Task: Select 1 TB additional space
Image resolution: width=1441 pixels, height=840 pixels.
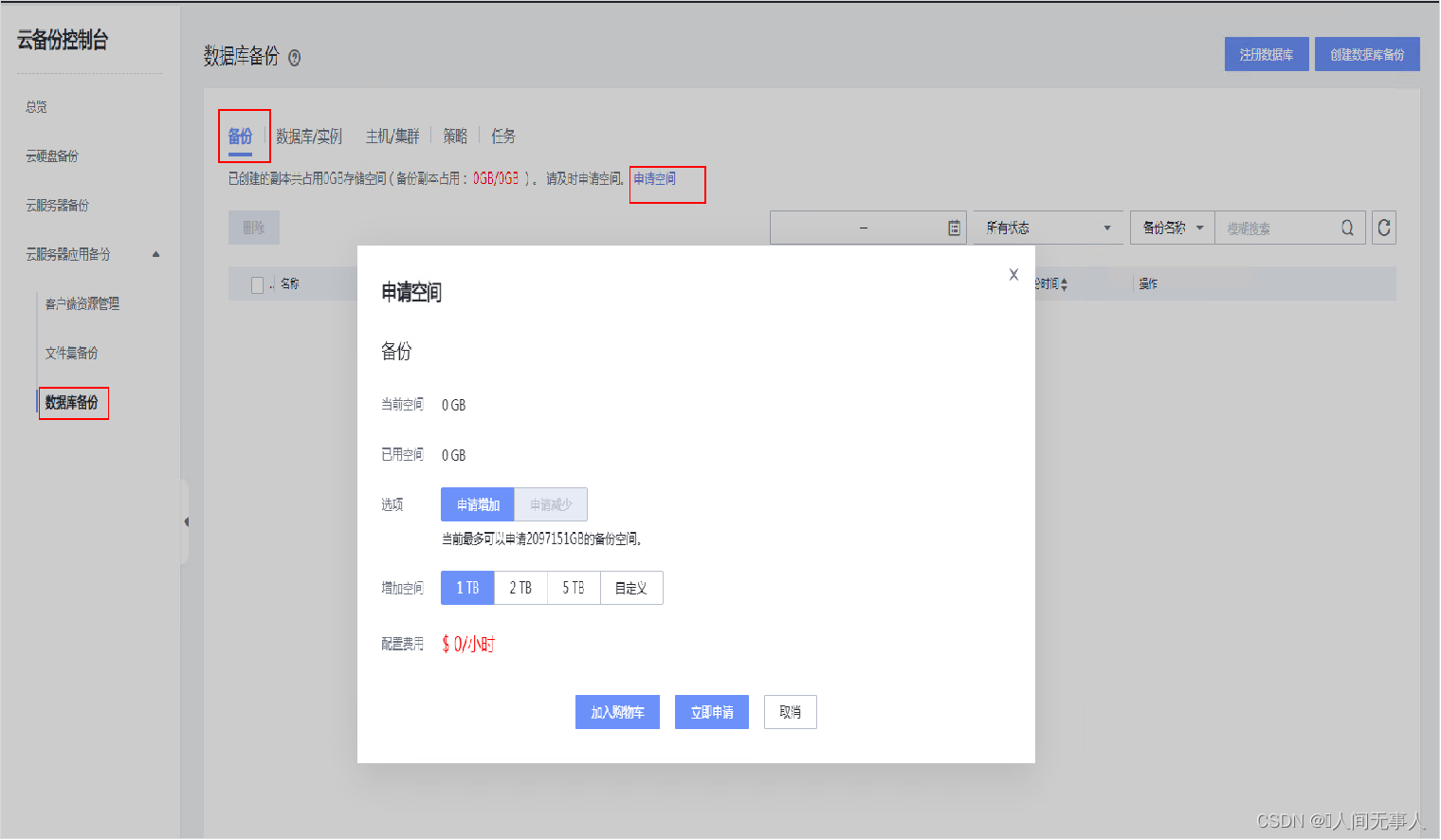Action: [x=467, y=588]
